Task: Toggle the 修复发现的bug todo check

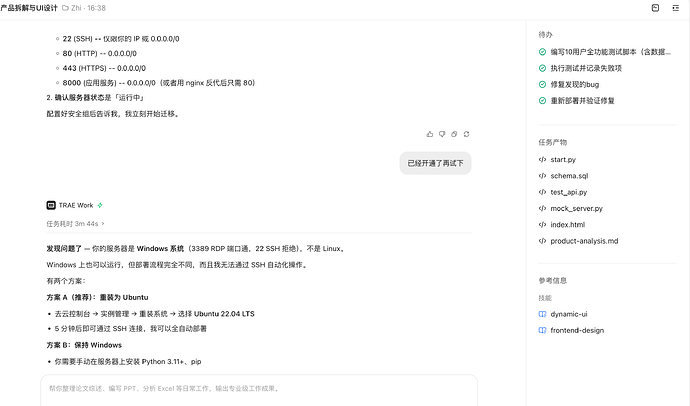Action: tap(542, 84)
